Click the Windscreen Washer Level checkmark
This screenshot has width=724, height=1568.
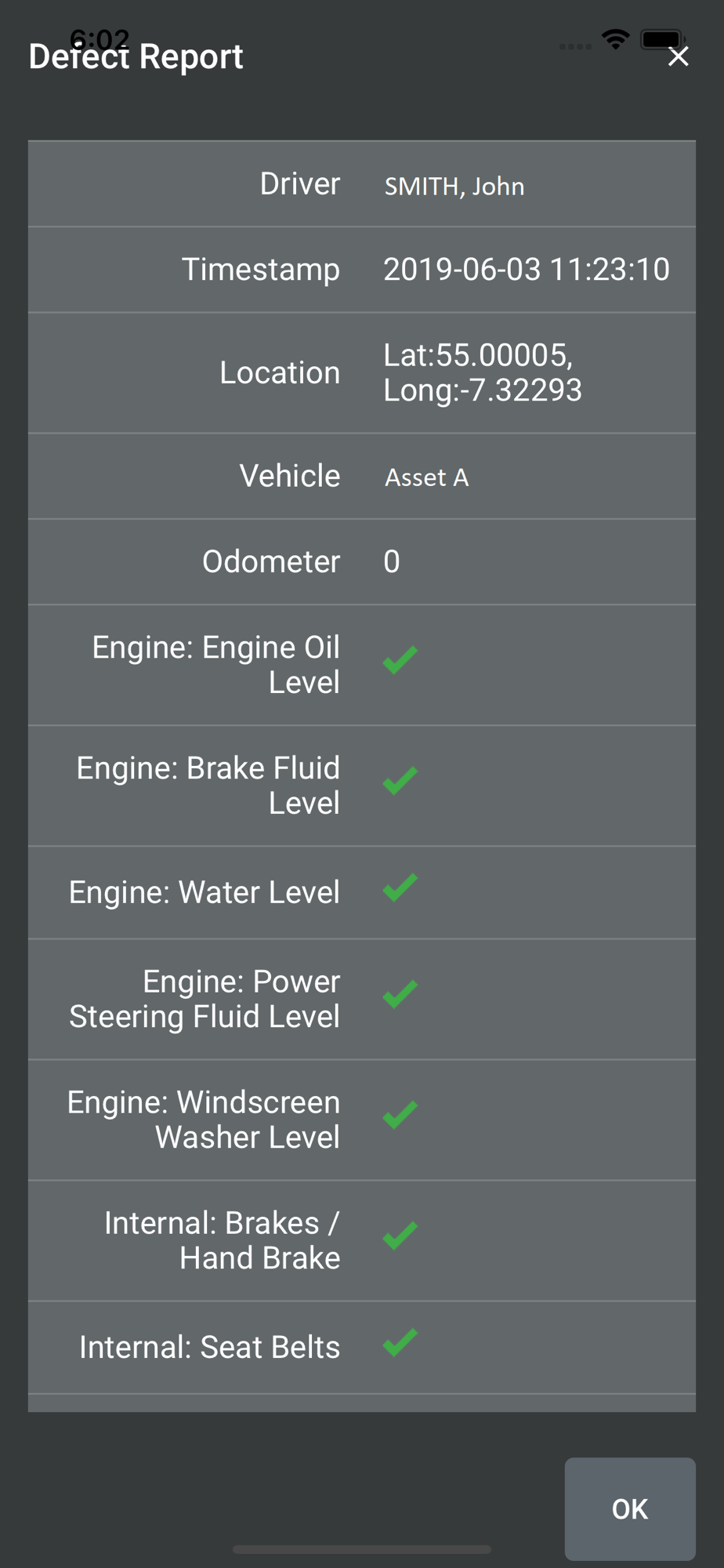(400, 1115)
